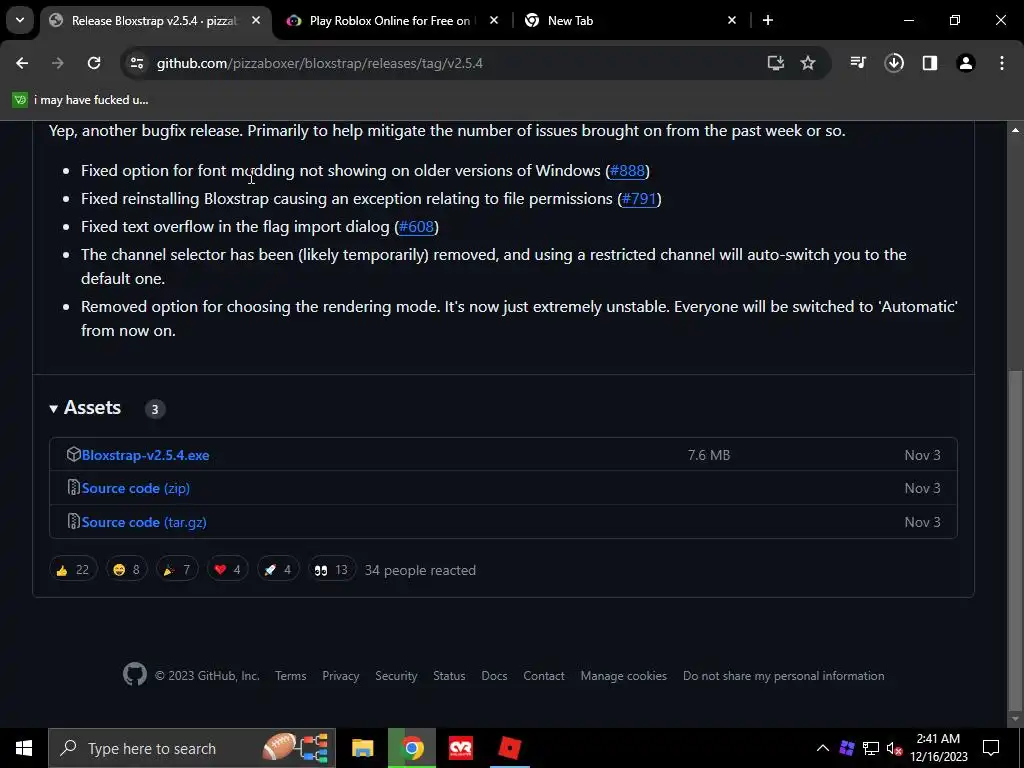
Task: Switch to the Play Roblox Online tab
Action: pyautogui.click(x=390, y=21)
